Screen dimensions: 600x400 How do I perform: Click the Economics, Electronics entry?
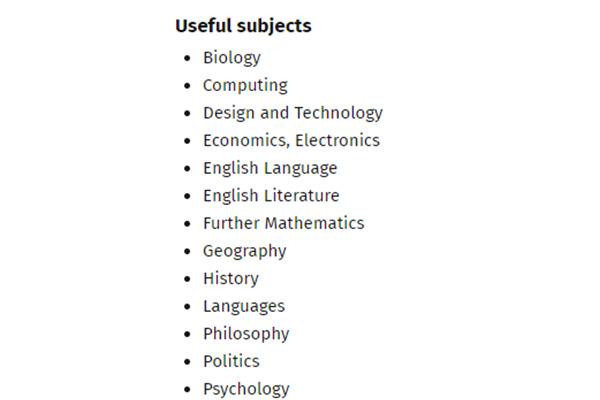(x=292, y=140)
